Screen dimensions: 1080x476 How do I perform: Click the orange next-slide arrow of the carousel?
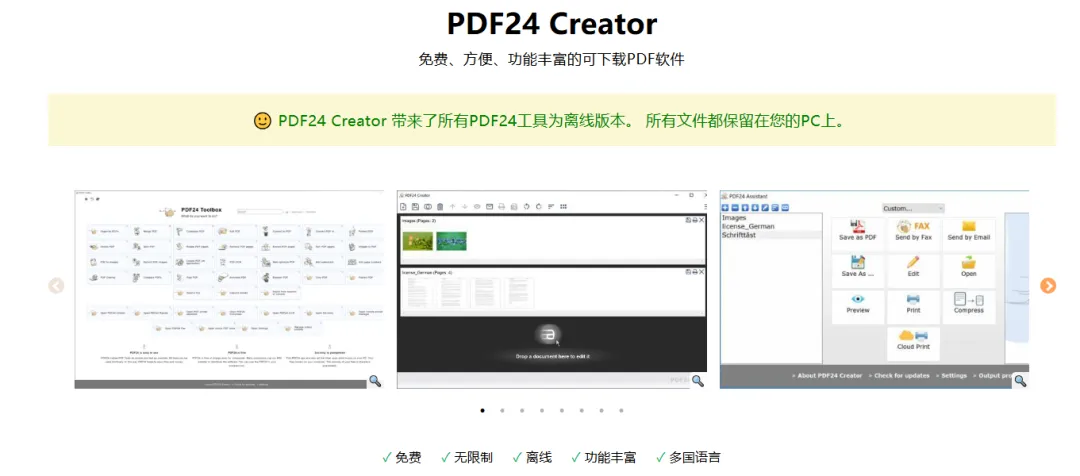(1048, 285)
